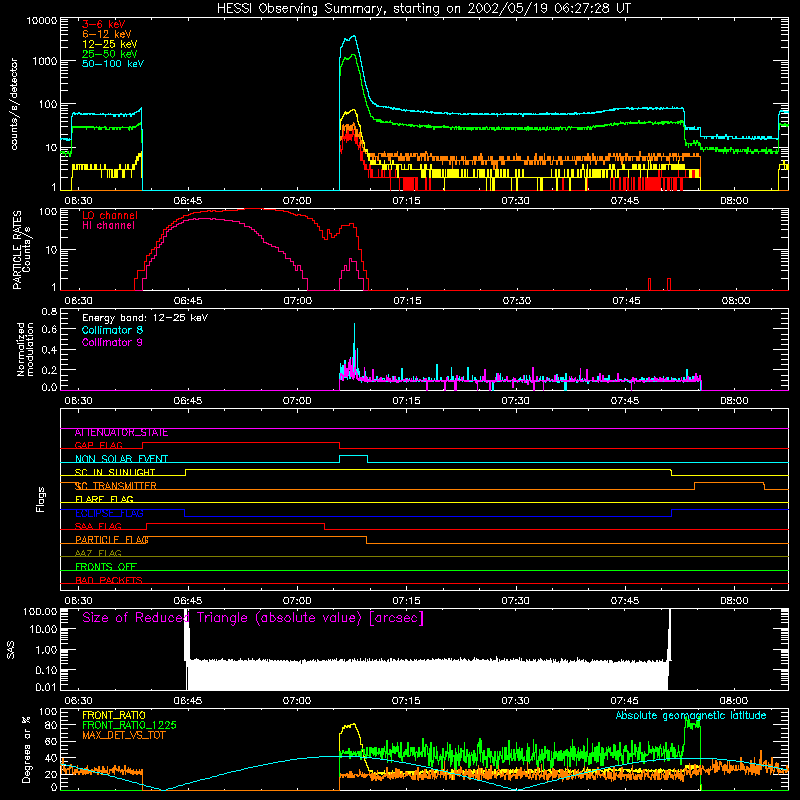Click the HESSI Observing Summary title
The width and height of the screenshot is (800, 800).
point(424,9)
